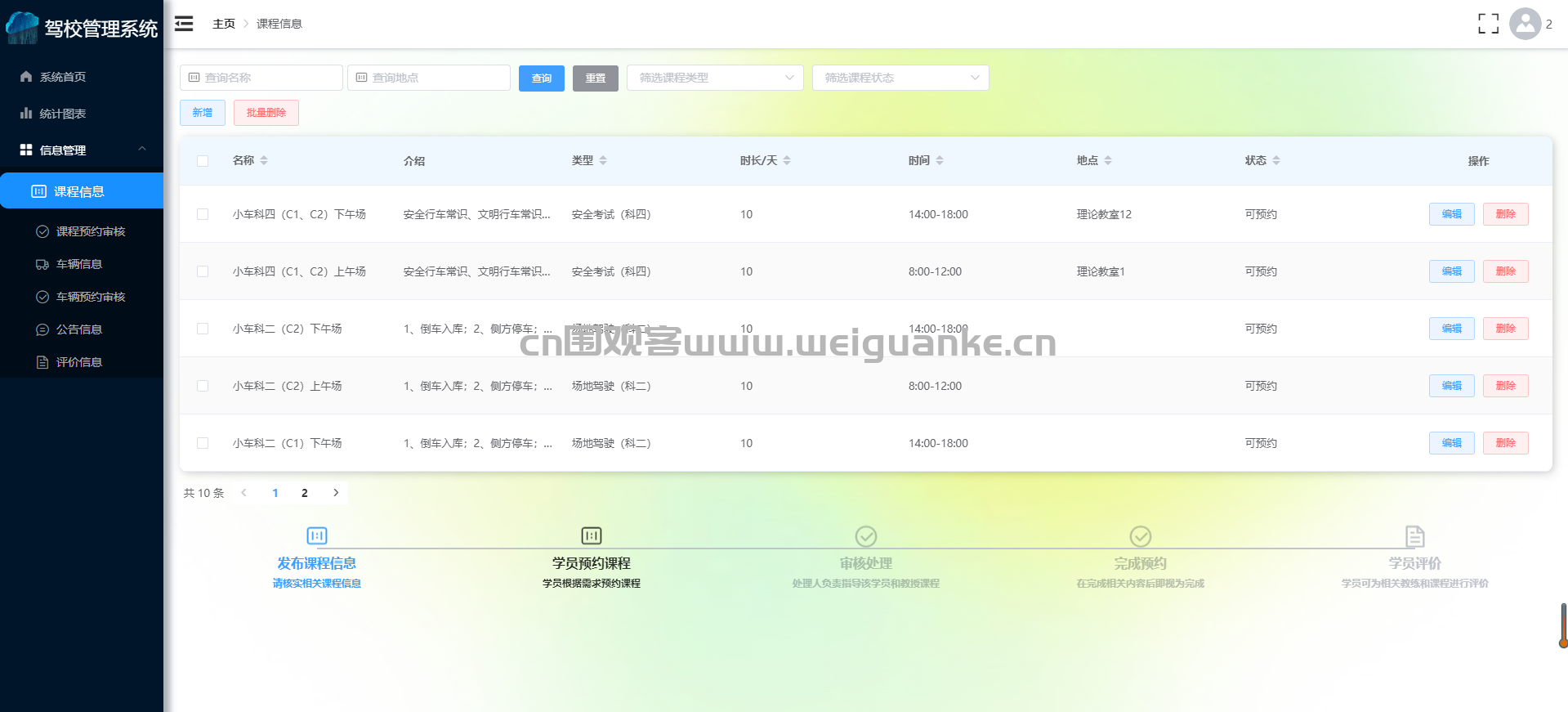The height and width of the screenshot is (712, 1568).
Task: Focus the 查询地点 search field
Action: point(429,78)
